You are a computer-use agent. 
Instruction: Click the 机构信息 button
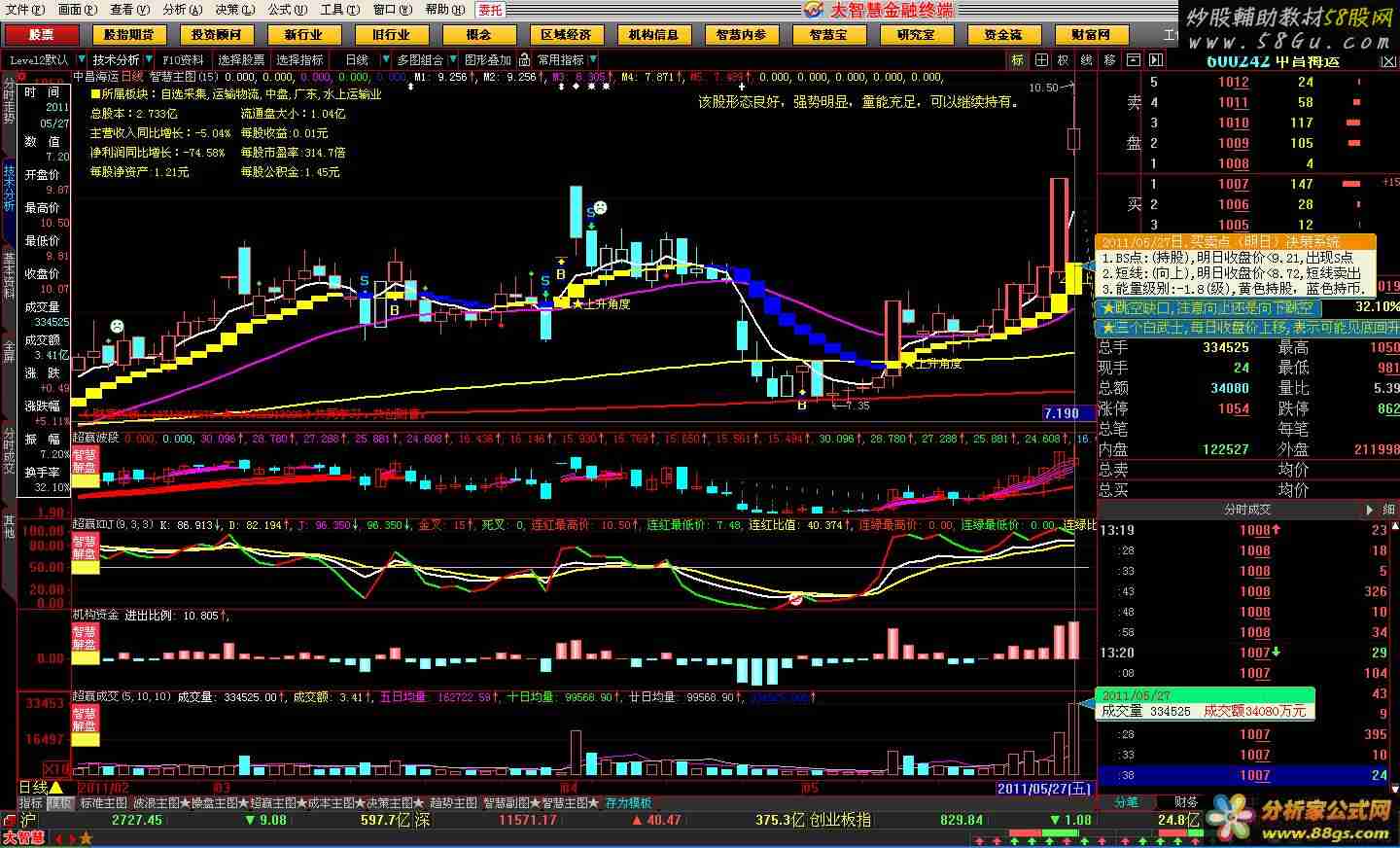point(653,34)
